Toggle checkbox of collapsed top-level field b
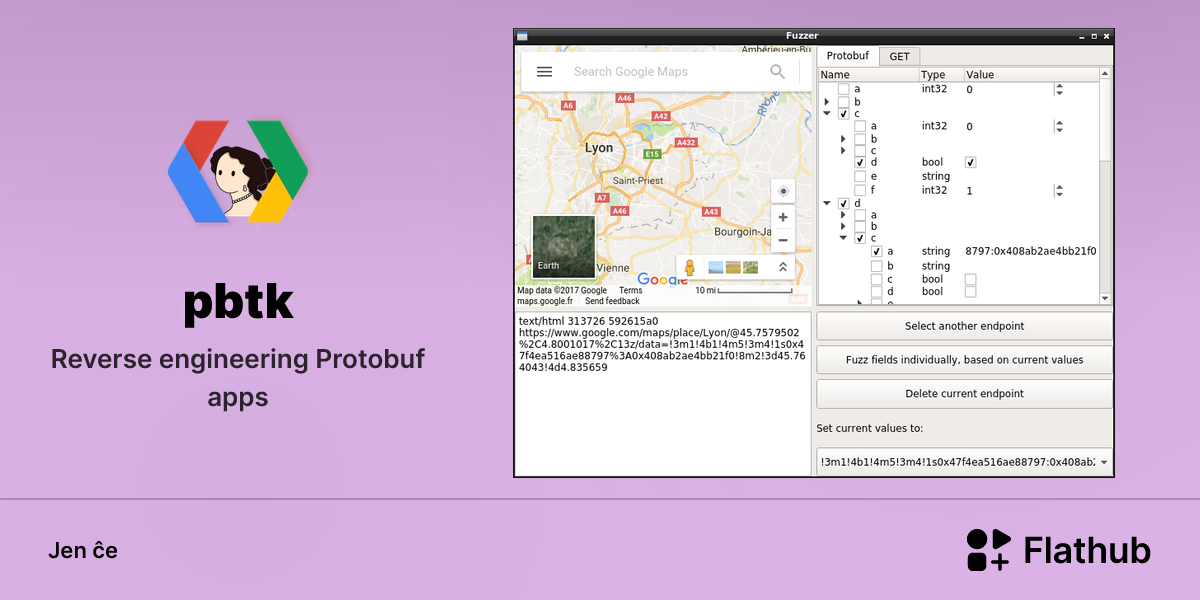The width and height of the screenshot is (1200, 600). point(843,102)
